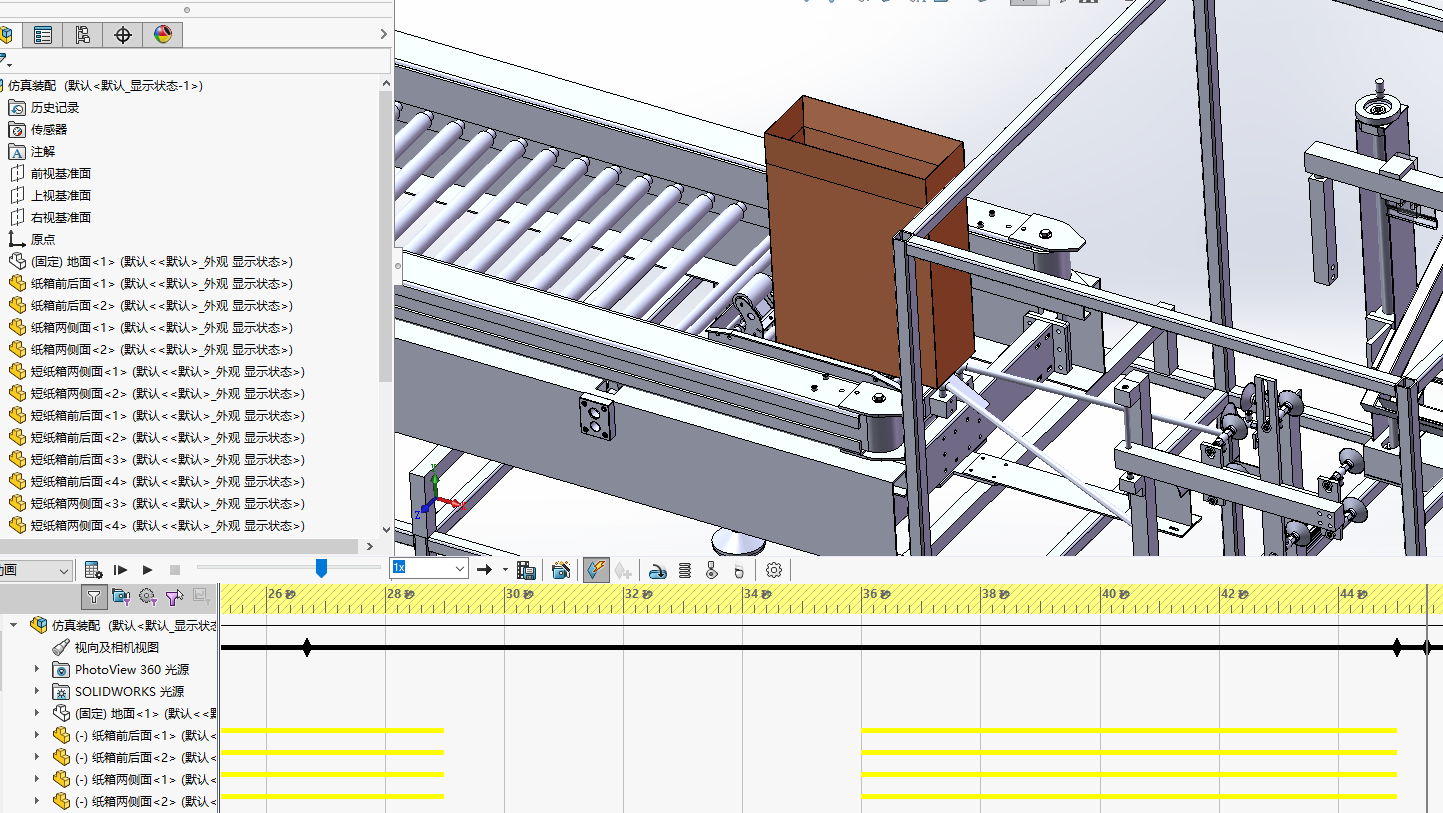Toggle the No Filter funnel button
This screenshot has width=1443, height=813.
click(x=94, y=597)
